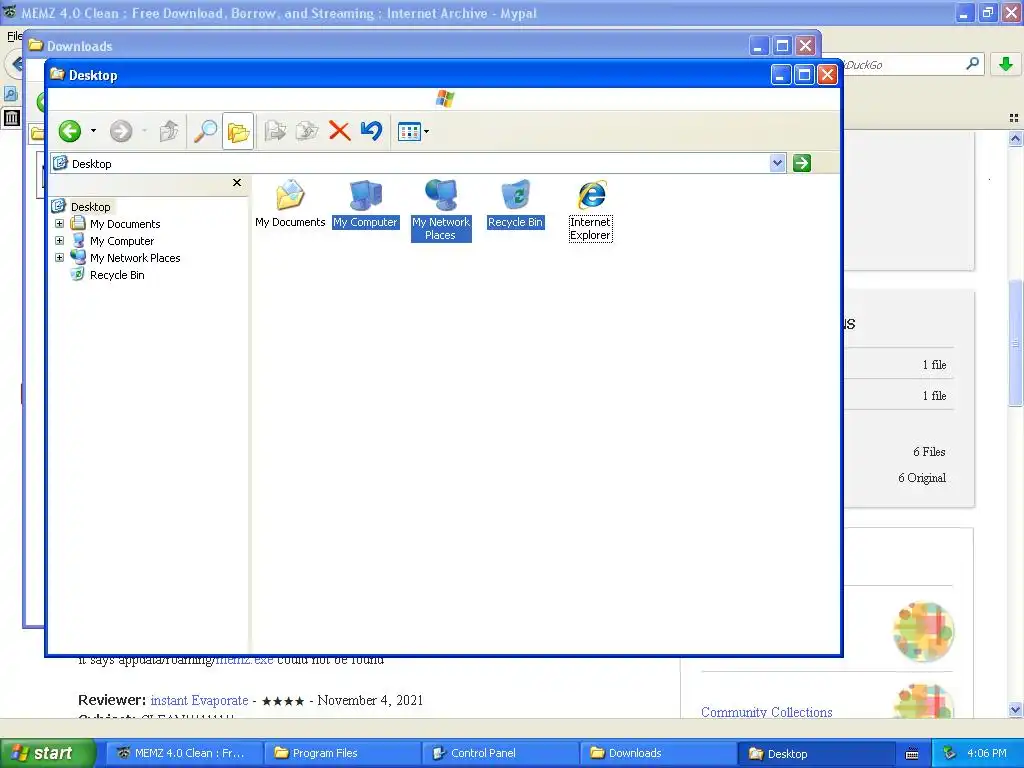Click the browser search magnifier icon
Screen dimensions: 1024x768
pyautogui.click(x=972, y=64)
